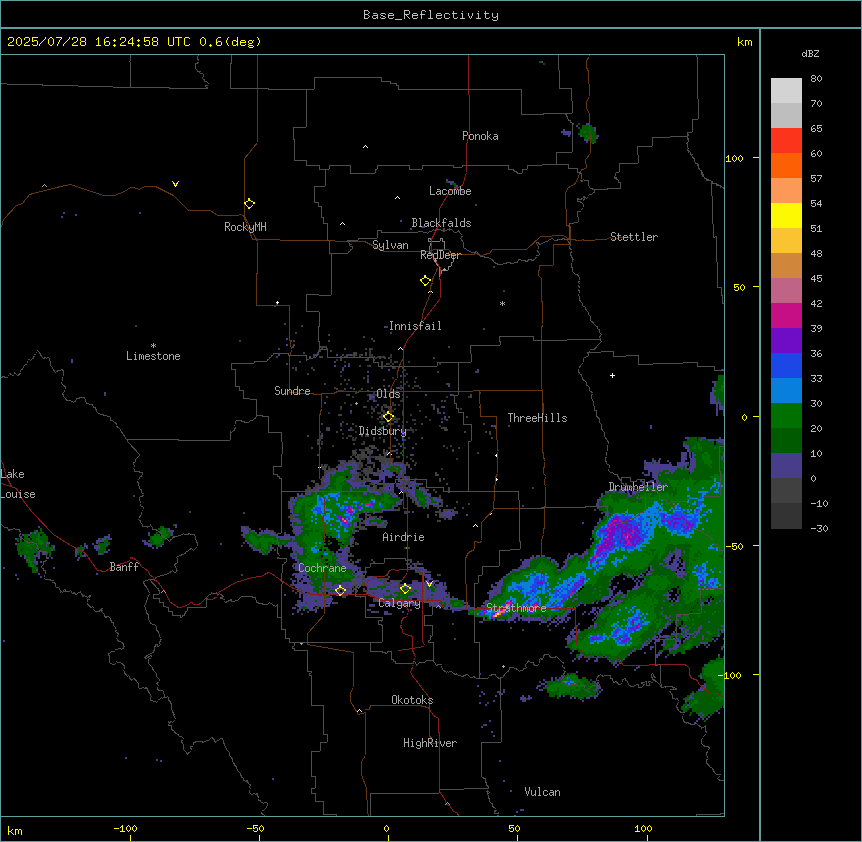Click the asterisk marker east of Innisfail
This screenshot has height=842, width=862.
[x=502, y=303]
